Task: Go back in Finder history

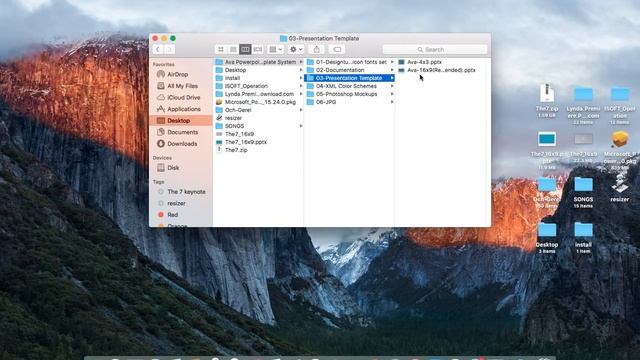Action: tap(158, 49)
